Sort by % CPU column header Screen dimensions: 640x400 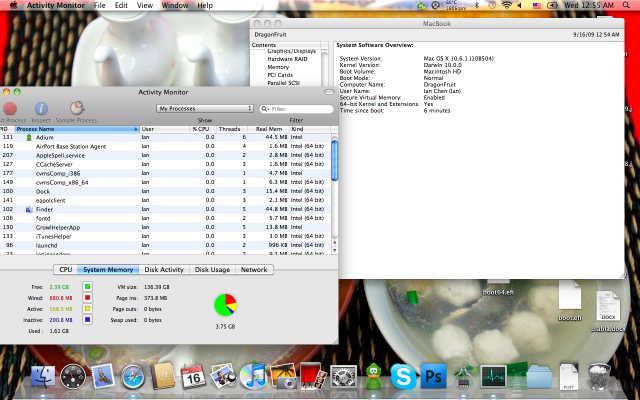coord(202,129)
